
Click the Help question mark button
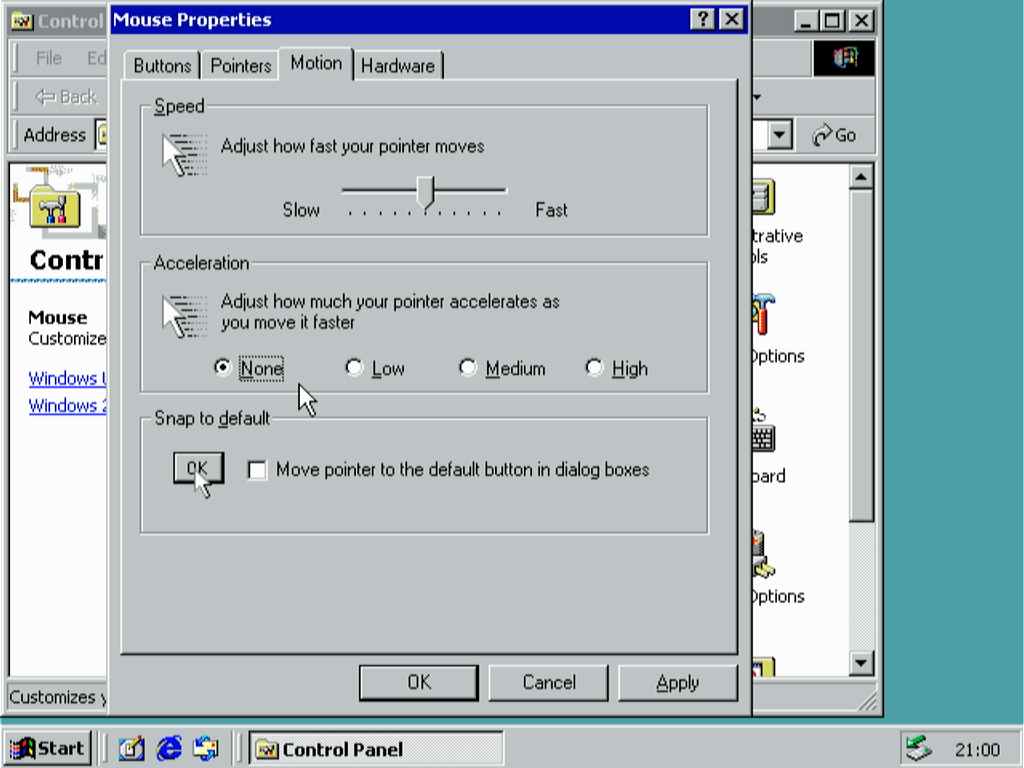pyautogui.click(x=703, y=20)
